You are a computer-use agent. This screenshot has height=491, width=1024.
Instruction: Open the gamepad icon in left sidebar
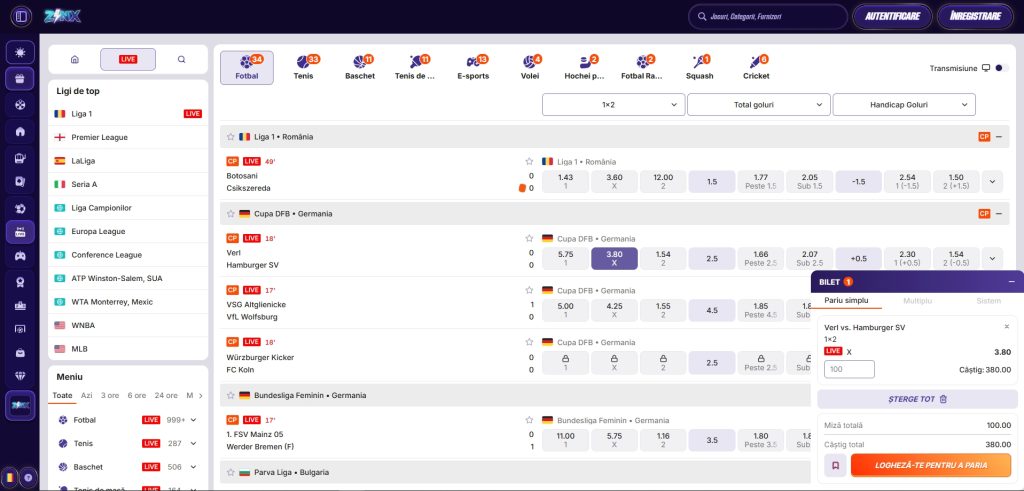tap(20, 256)
